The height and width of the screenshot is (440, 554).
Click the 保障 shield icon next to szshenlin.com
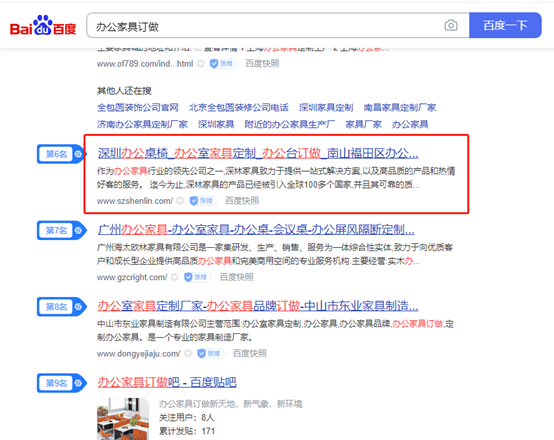(x=202, y=201)
